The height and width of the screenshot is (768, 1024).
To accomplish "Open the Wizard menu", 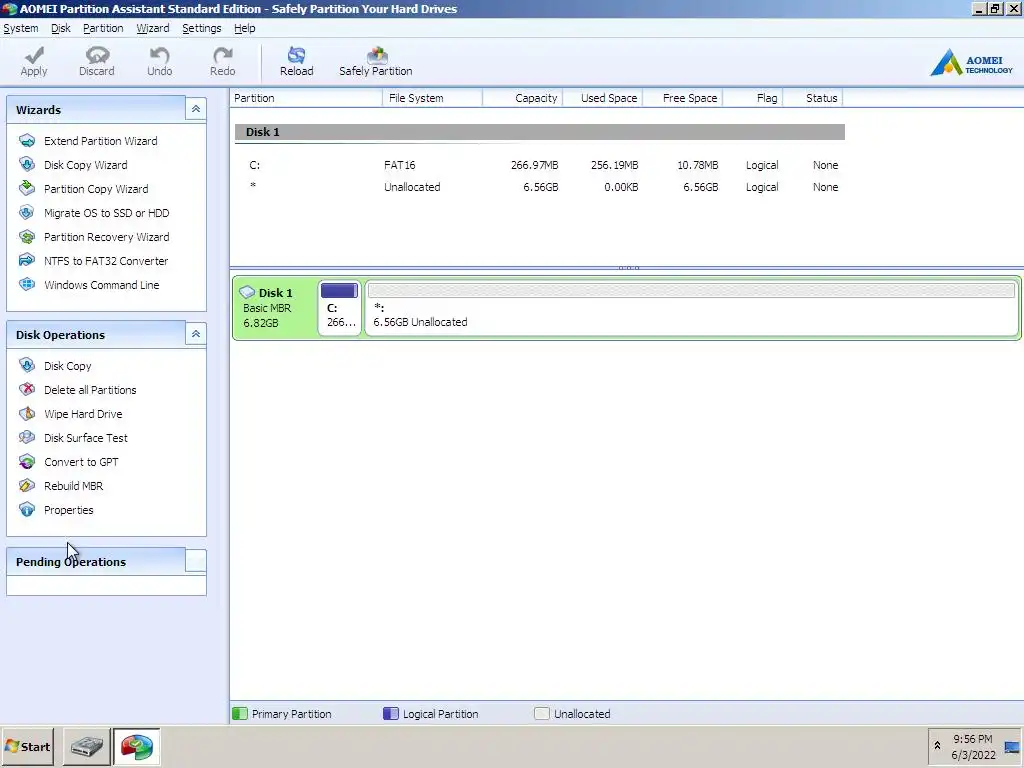I will coord(153,28).
